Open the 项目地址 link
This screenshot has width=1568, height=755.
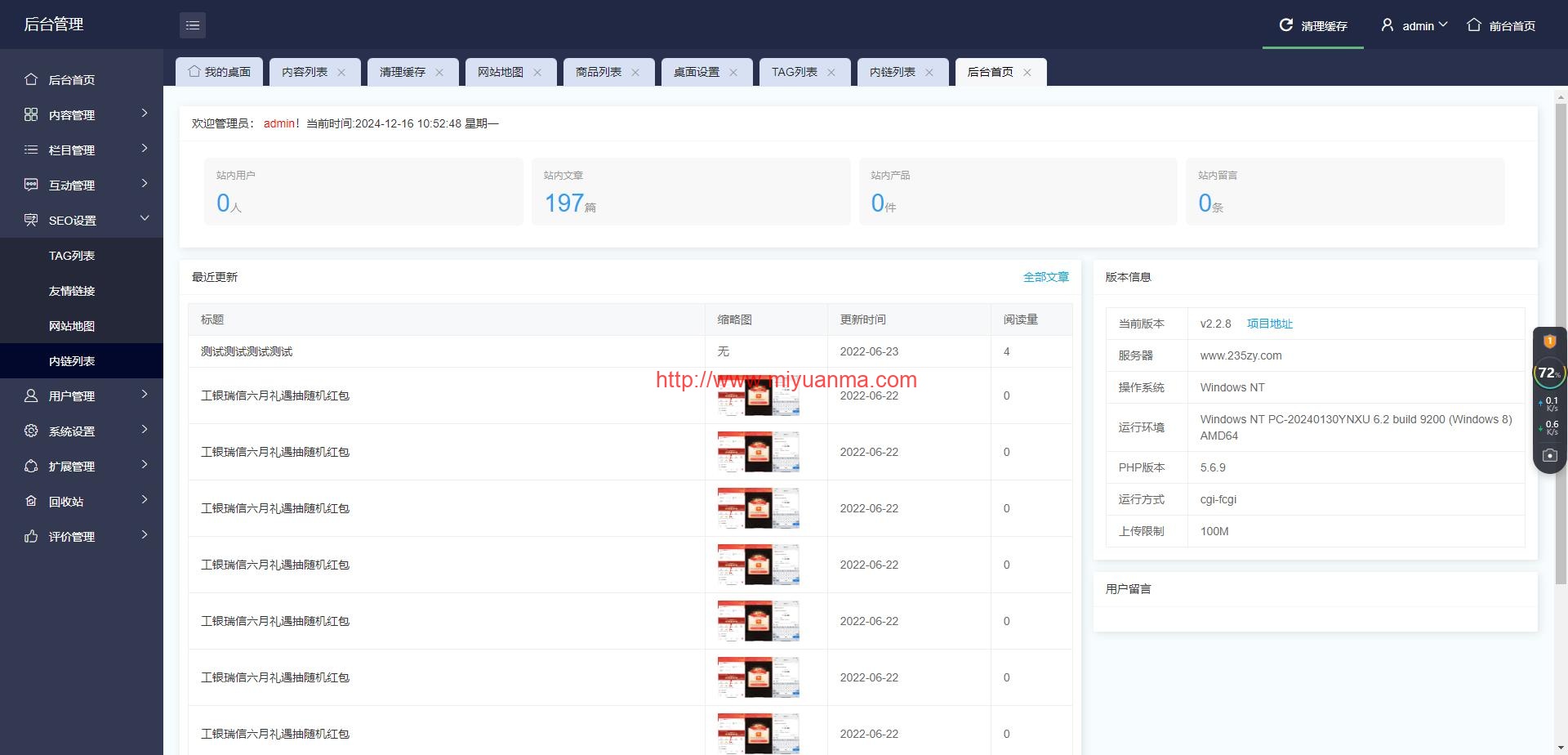coord(1269,324)
